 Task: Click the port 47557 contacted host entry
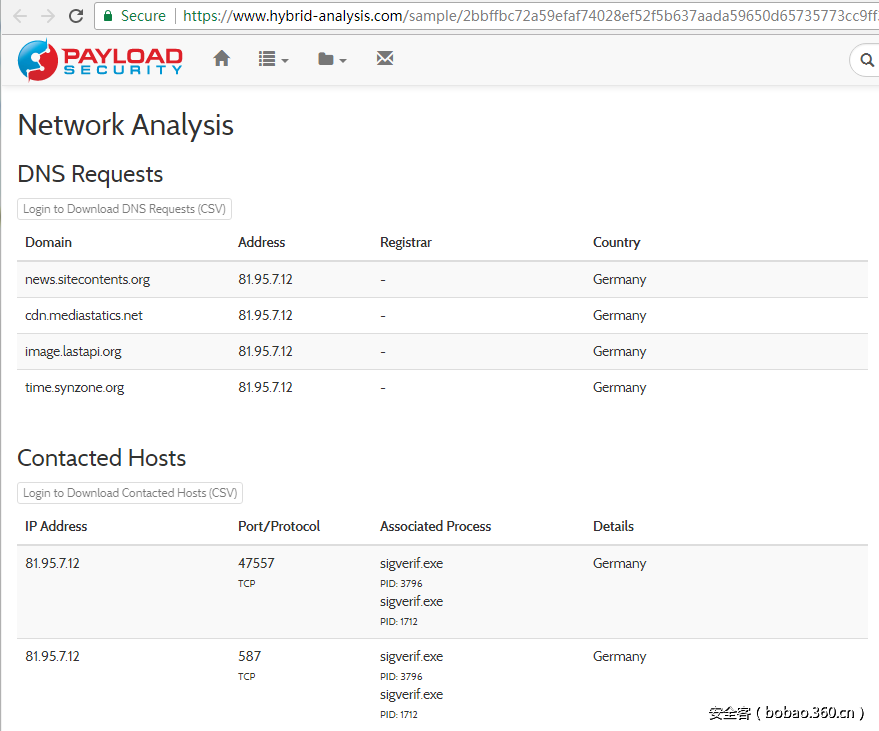(256, 564)
